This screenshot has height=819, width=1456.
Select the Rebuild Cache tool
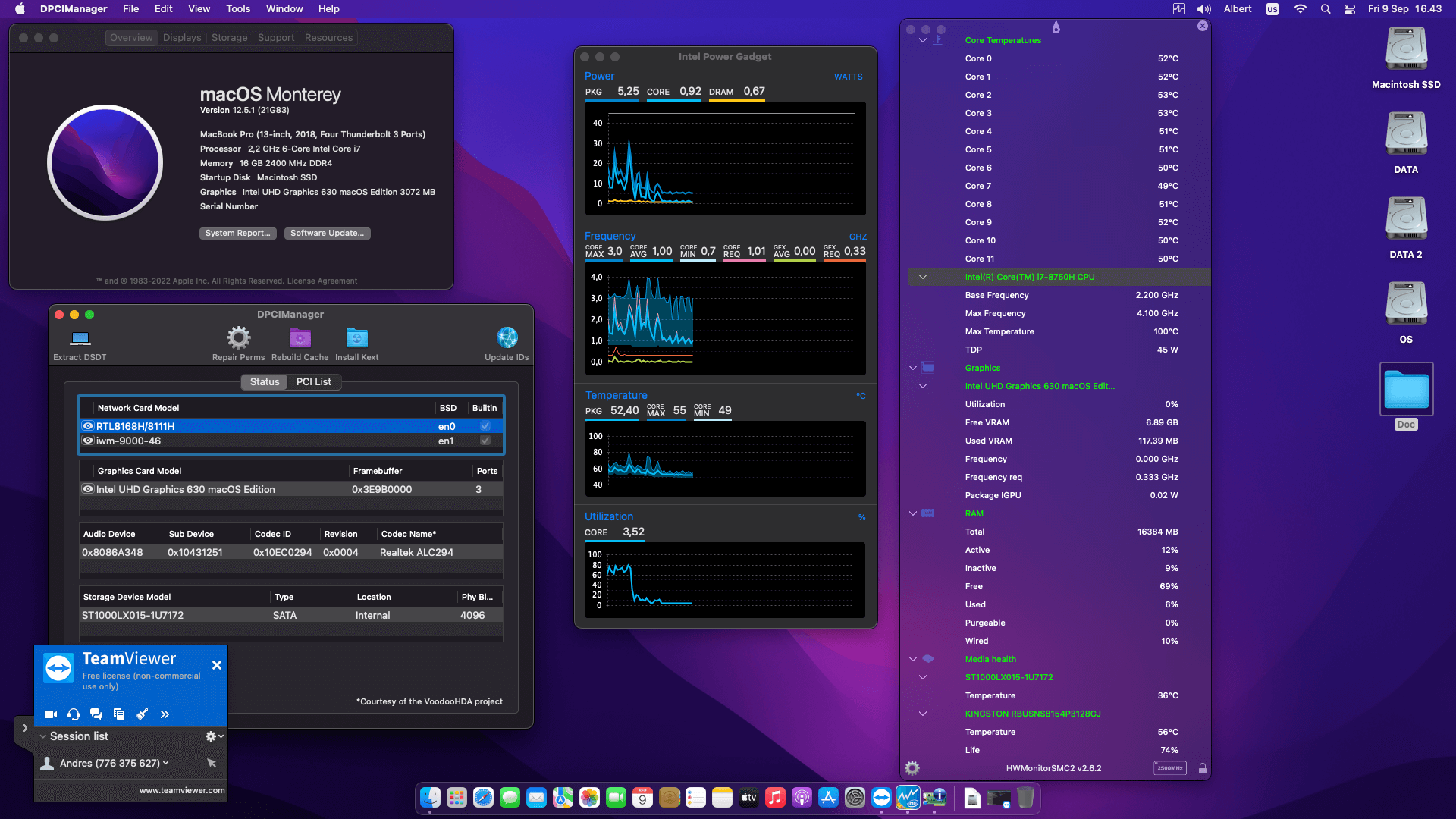[x=300, y=339]
